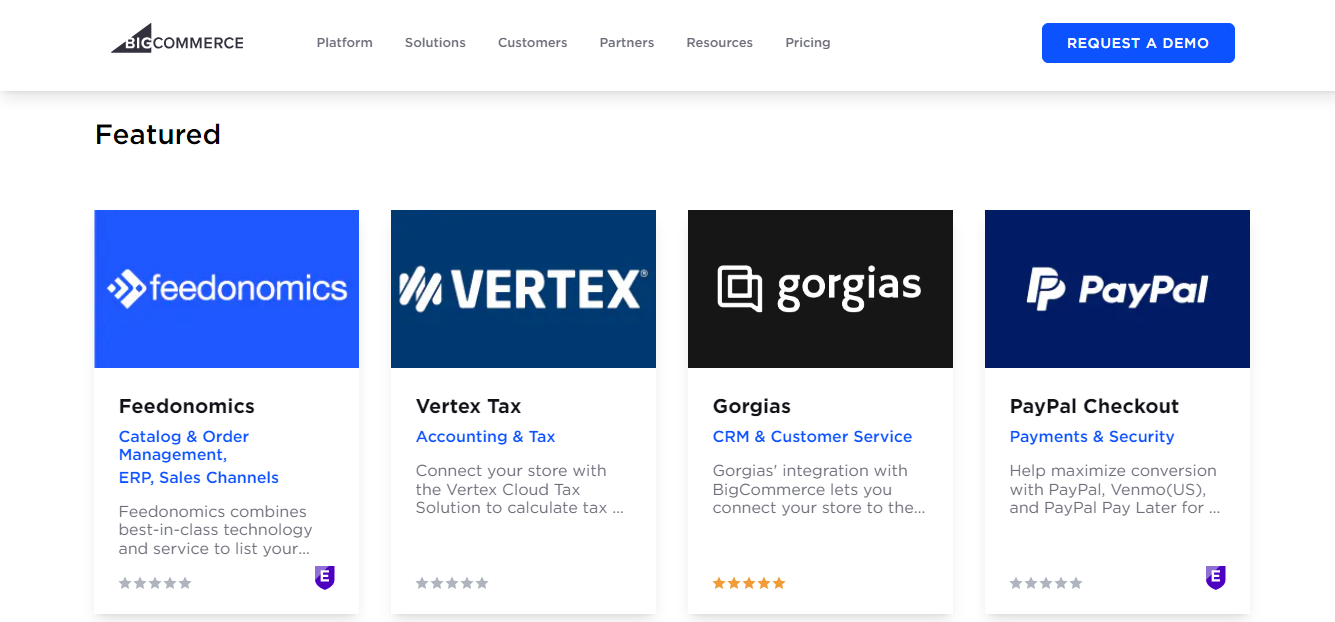Click the Accounting & Tax category link
This screenshot has width=1335, height=622.
(485, 436)
